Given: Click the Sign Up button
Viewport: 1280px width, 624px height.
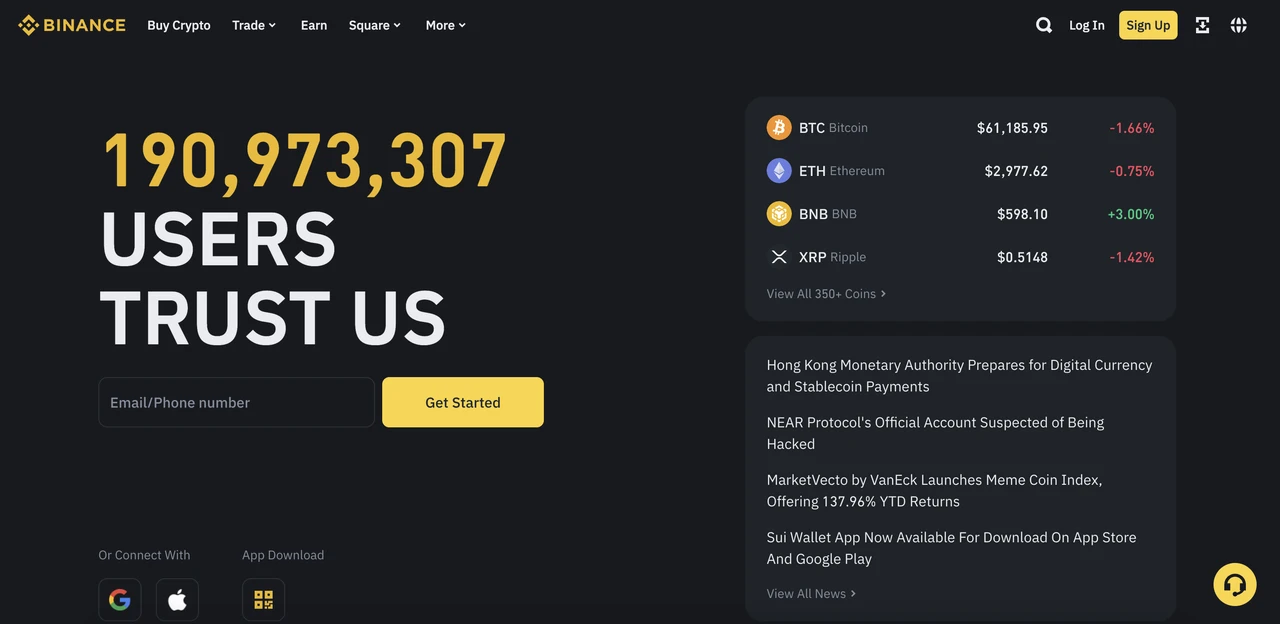Looking at the screenshot, I should tap(1148, 25).
